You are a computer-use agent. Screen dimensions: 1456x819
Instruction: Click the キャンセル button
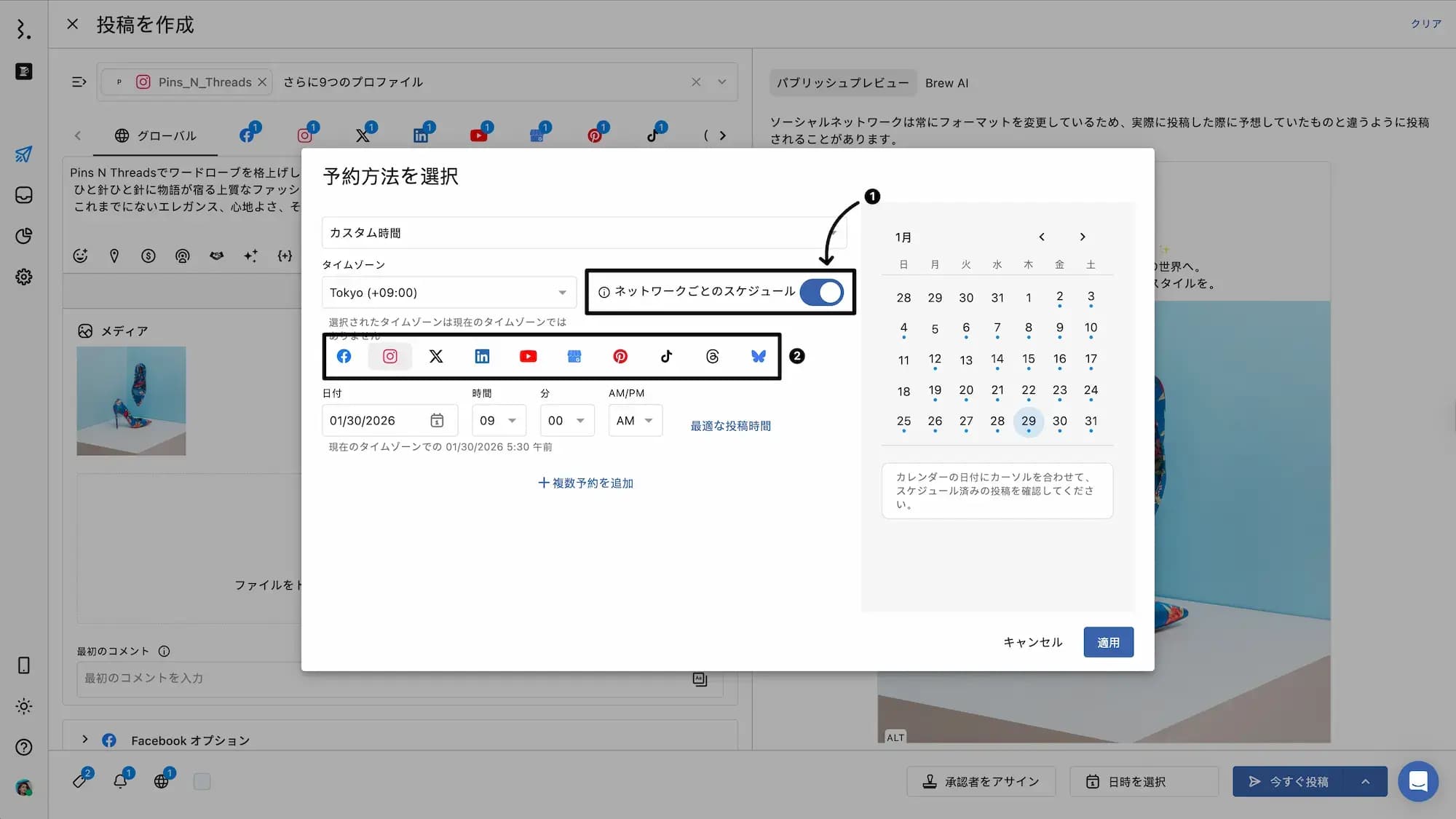tap(1032, 642)
